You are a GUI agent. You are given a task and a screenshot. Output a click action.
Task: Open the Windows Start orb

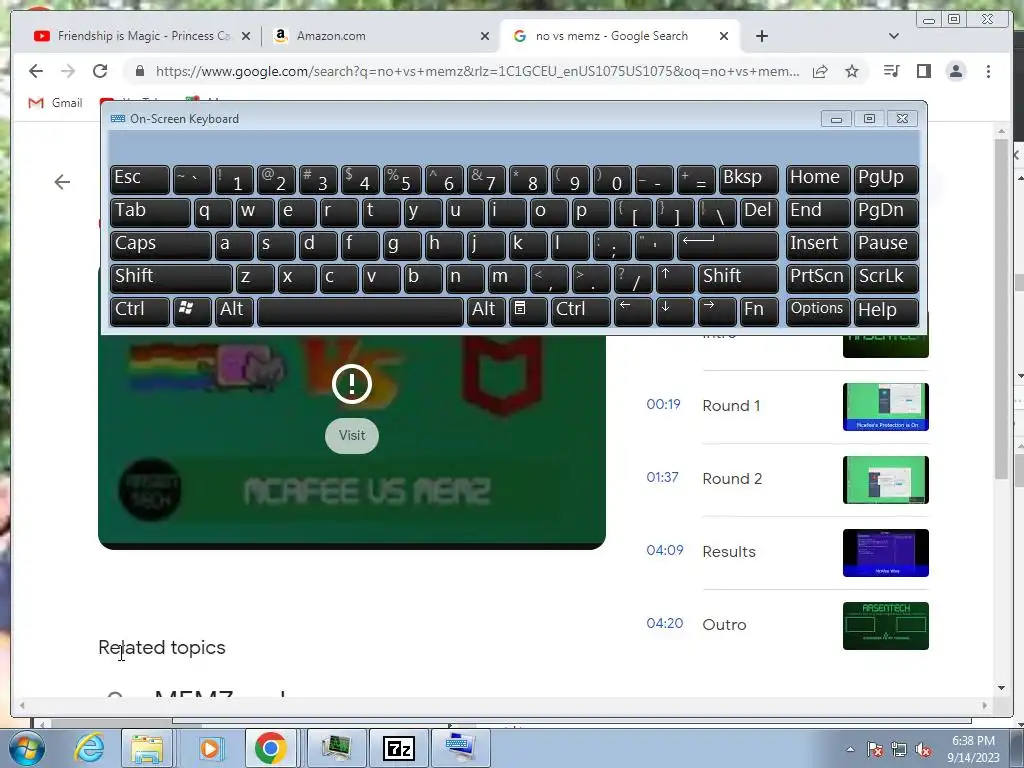pyautogui.click(x=26, y=748)
